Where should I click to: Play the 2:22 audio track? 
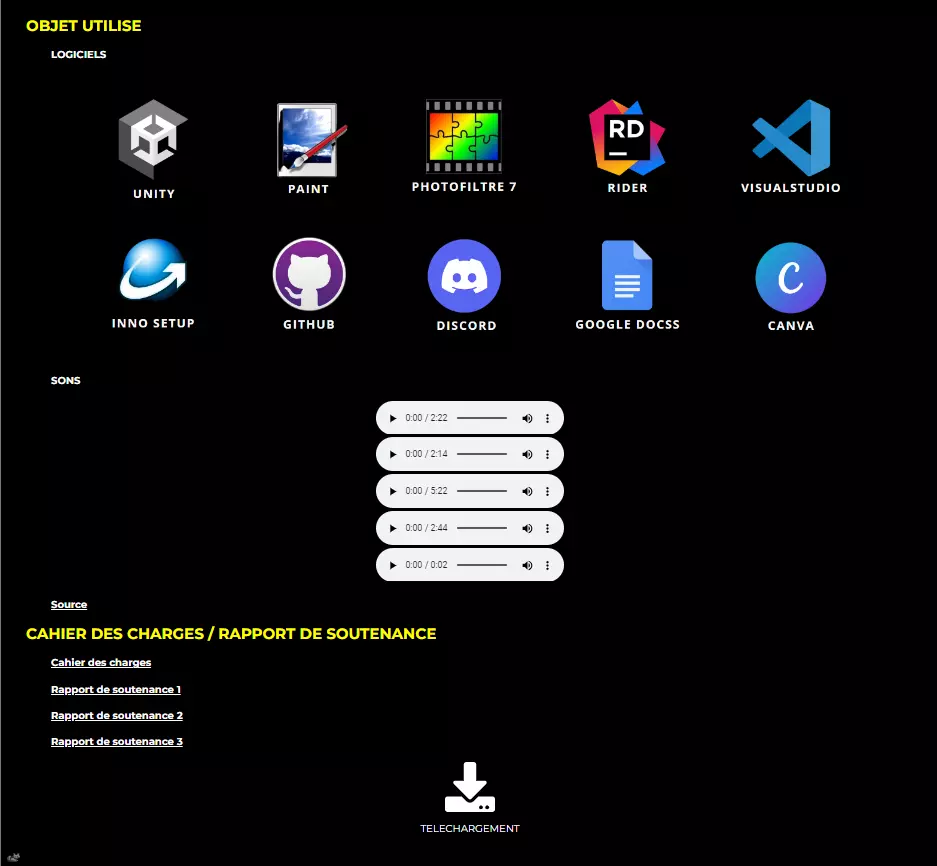tap(393, 418)
